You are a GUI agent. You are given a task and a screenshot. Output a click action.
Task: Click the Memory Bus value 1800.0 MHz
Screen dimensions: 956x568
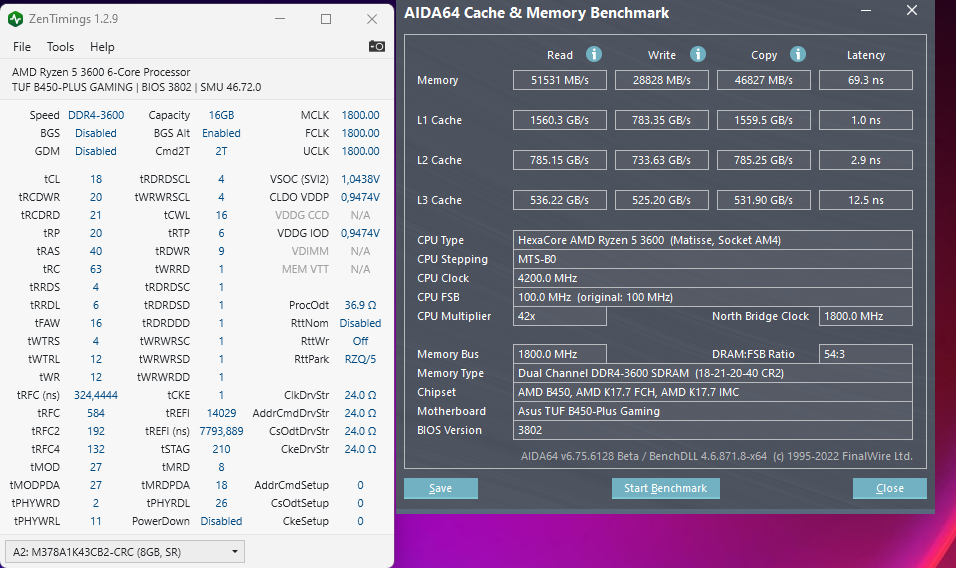560,354
